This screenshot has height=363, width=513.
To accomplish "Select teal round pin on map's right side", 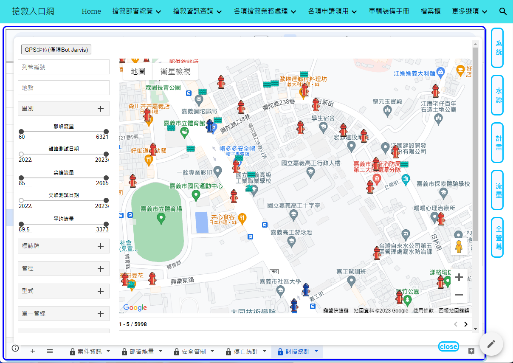I will pos(406,179).
